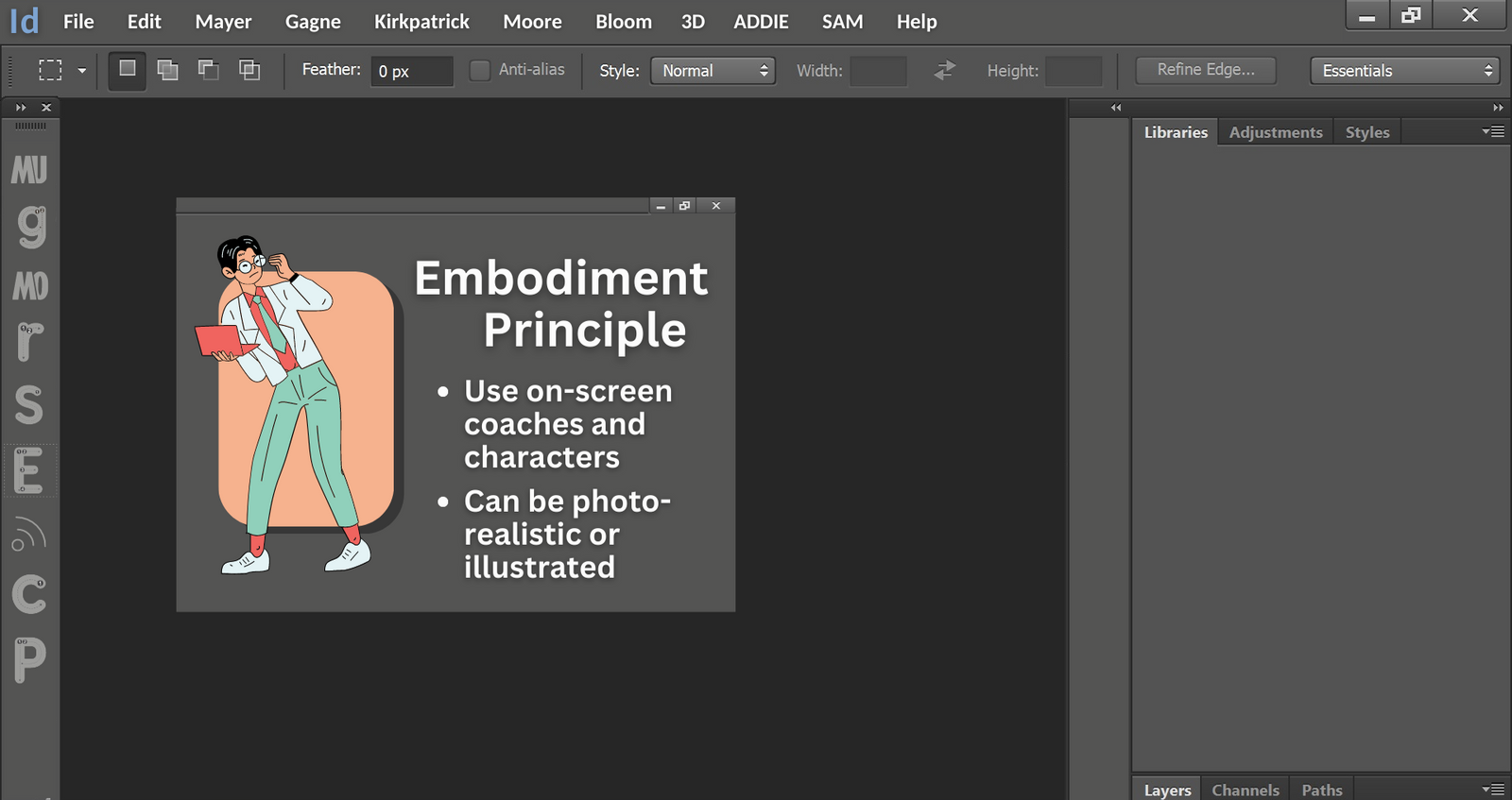Open the Essentials workspace dropdown

pos(1404,71)
